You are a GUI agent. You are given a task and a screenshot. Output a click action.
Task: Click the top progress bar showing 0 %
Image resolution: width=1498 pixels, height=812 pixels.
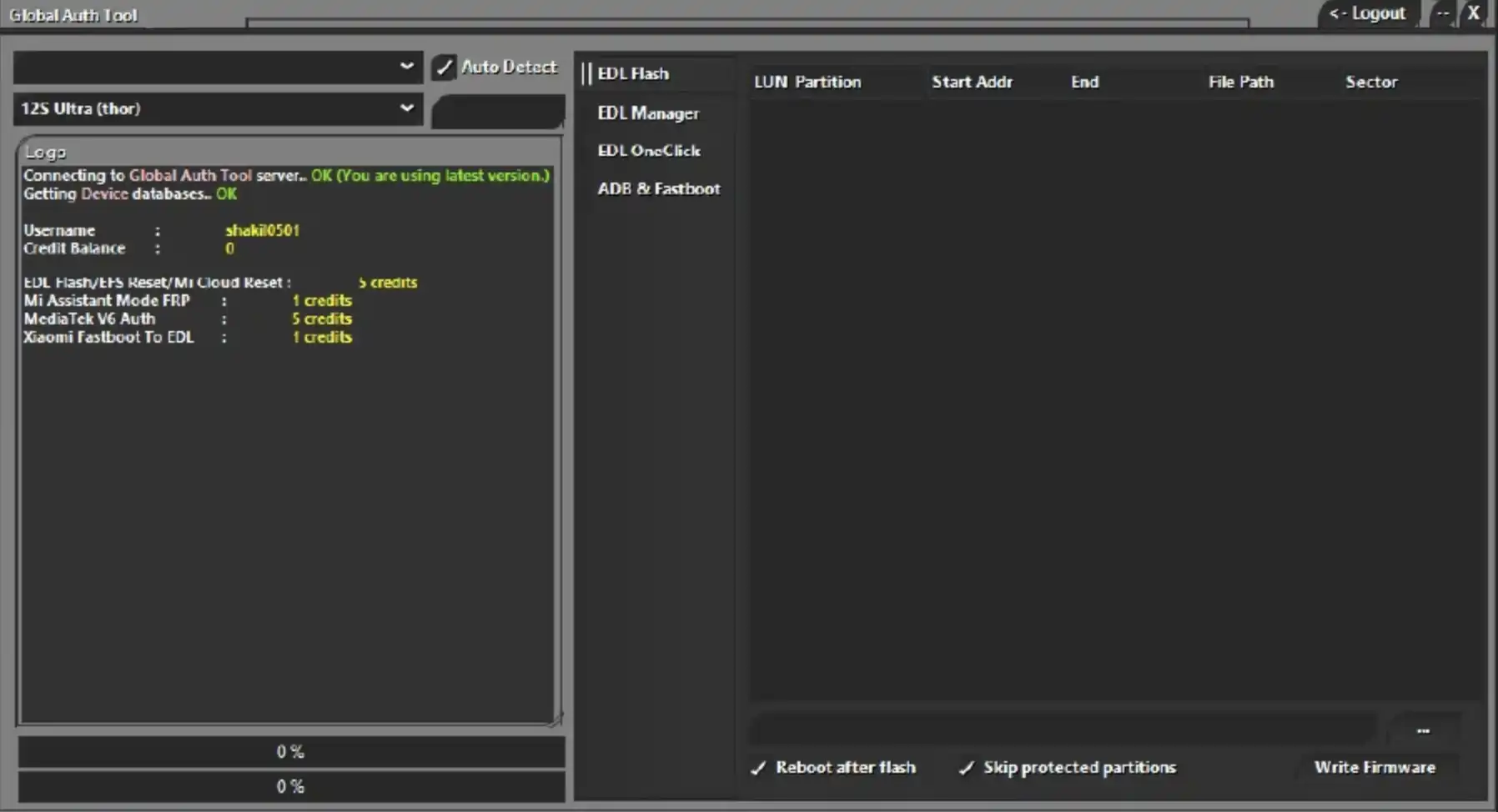[x=288, y=750]
